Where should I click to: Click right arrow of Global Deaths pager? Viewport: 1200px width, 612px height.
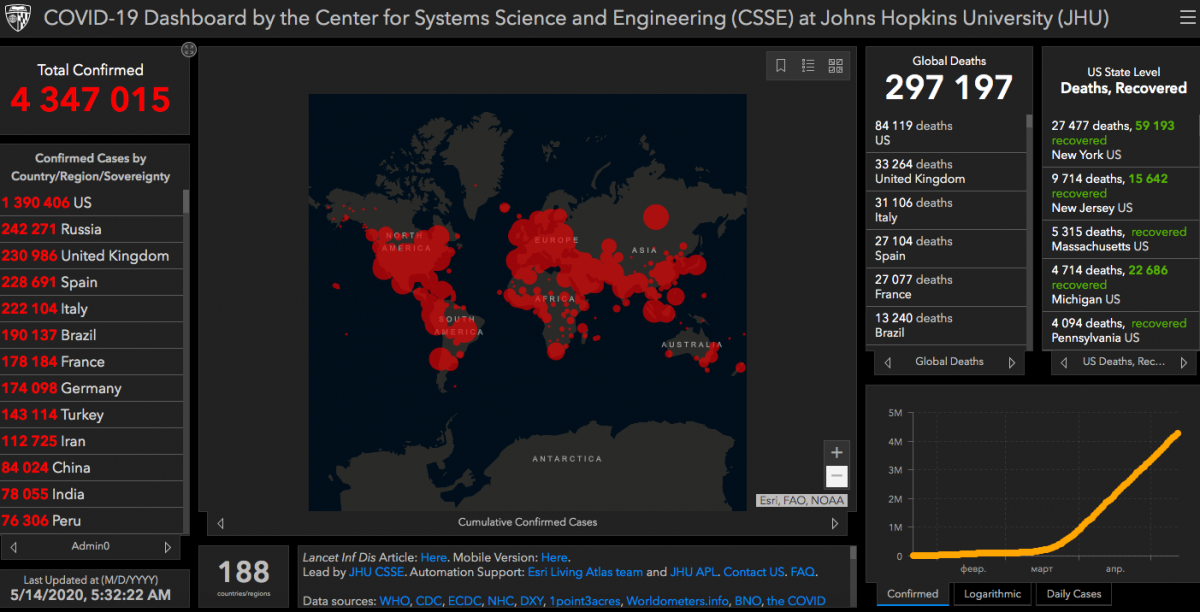(1011, 362)
